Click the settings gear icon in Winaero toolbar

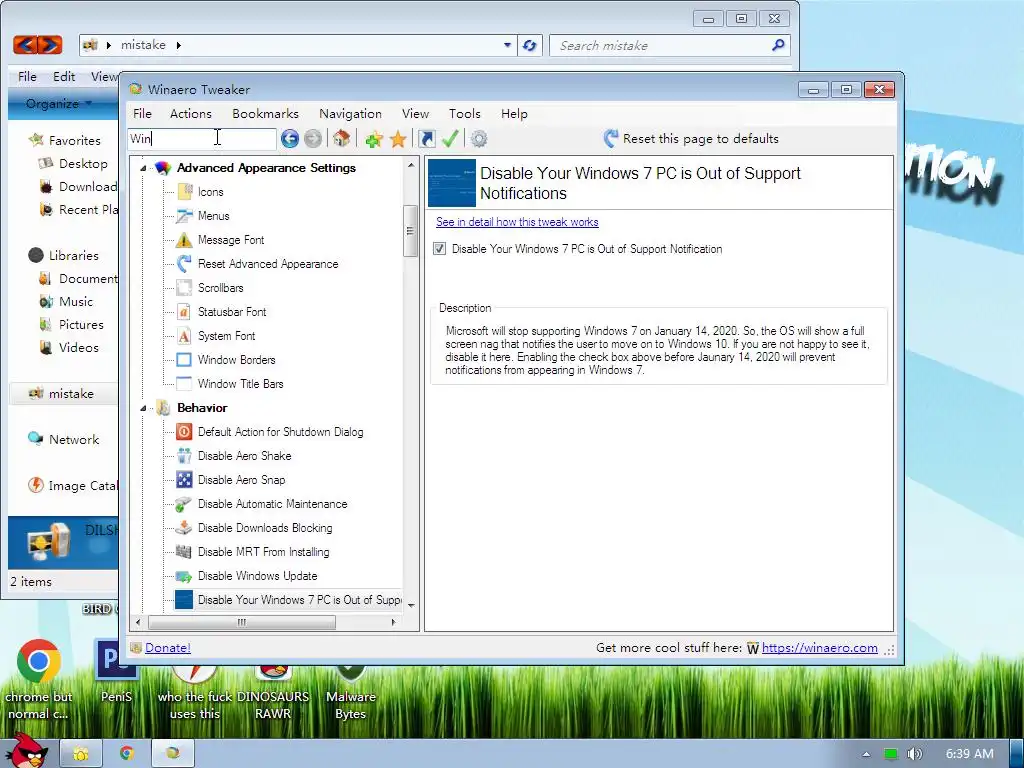[479, 138]
